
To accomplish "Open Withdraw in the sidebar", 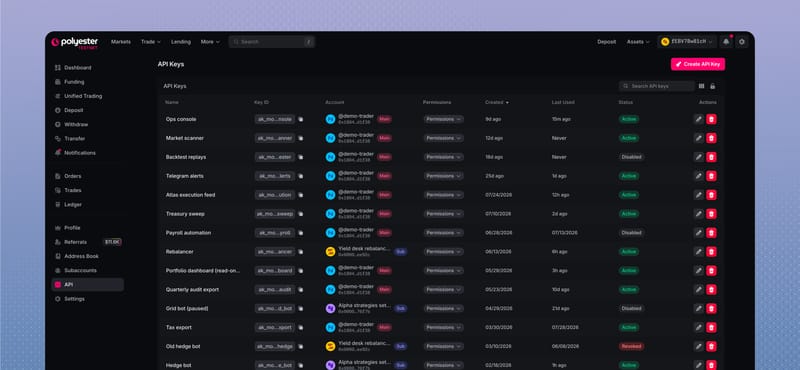I will (x=88, y=125).
